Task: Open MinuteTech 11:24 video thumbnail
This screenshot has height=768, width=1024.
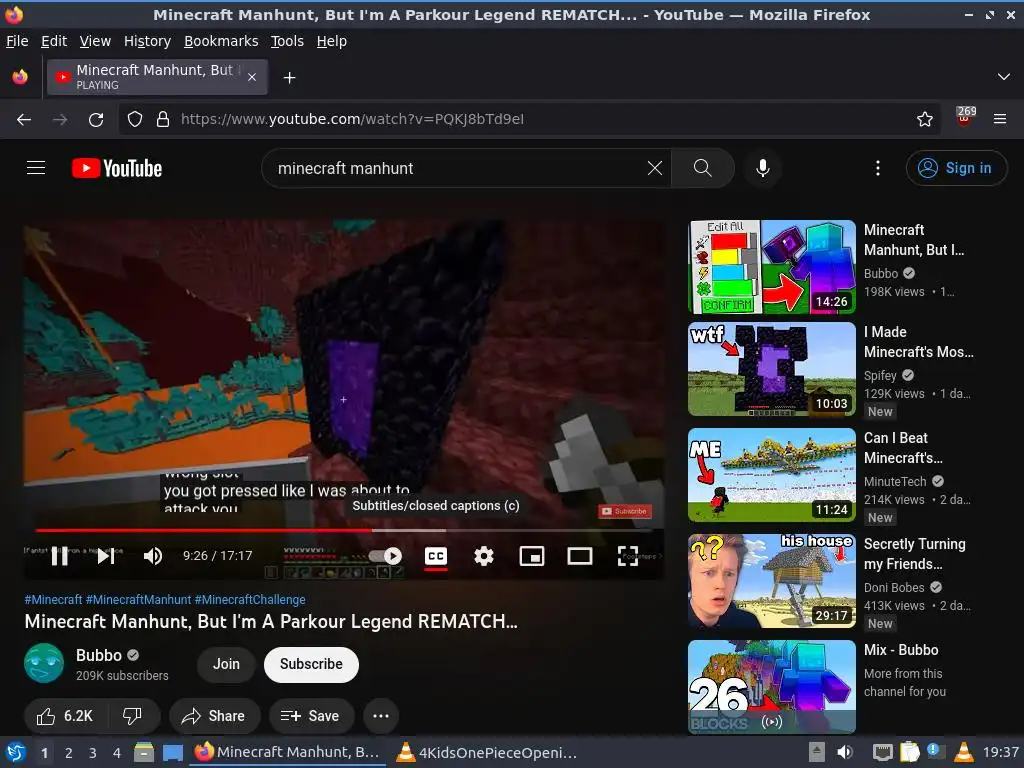Action: (772, 475)
